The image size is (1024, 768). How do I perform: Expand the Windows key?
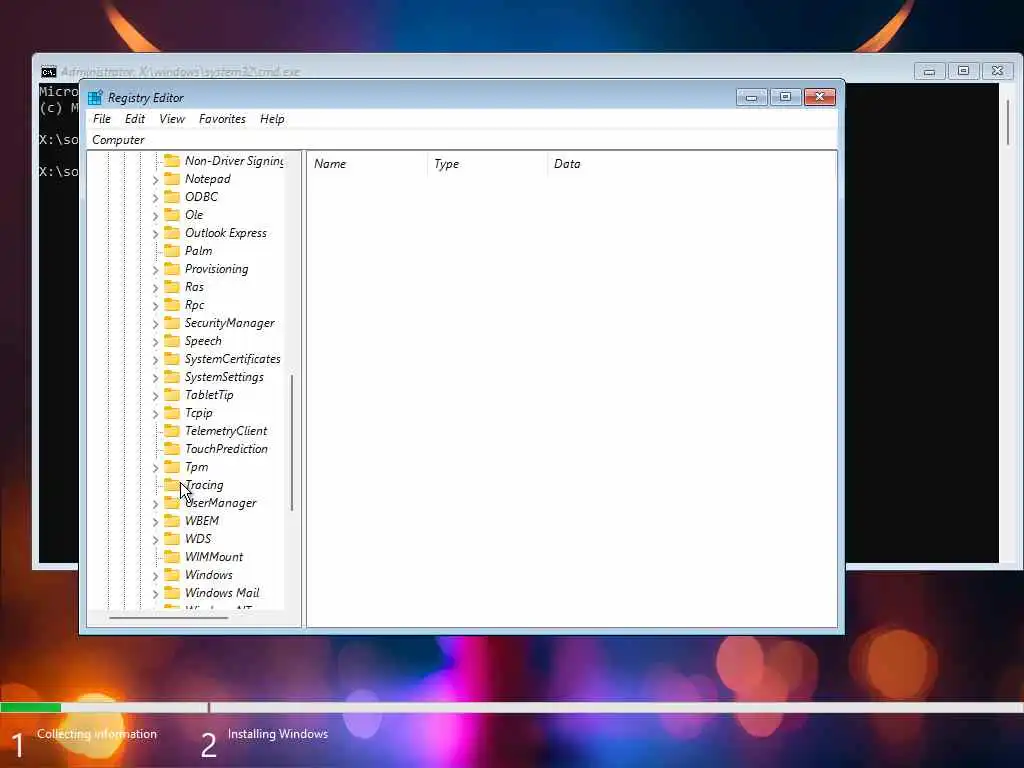155,575
